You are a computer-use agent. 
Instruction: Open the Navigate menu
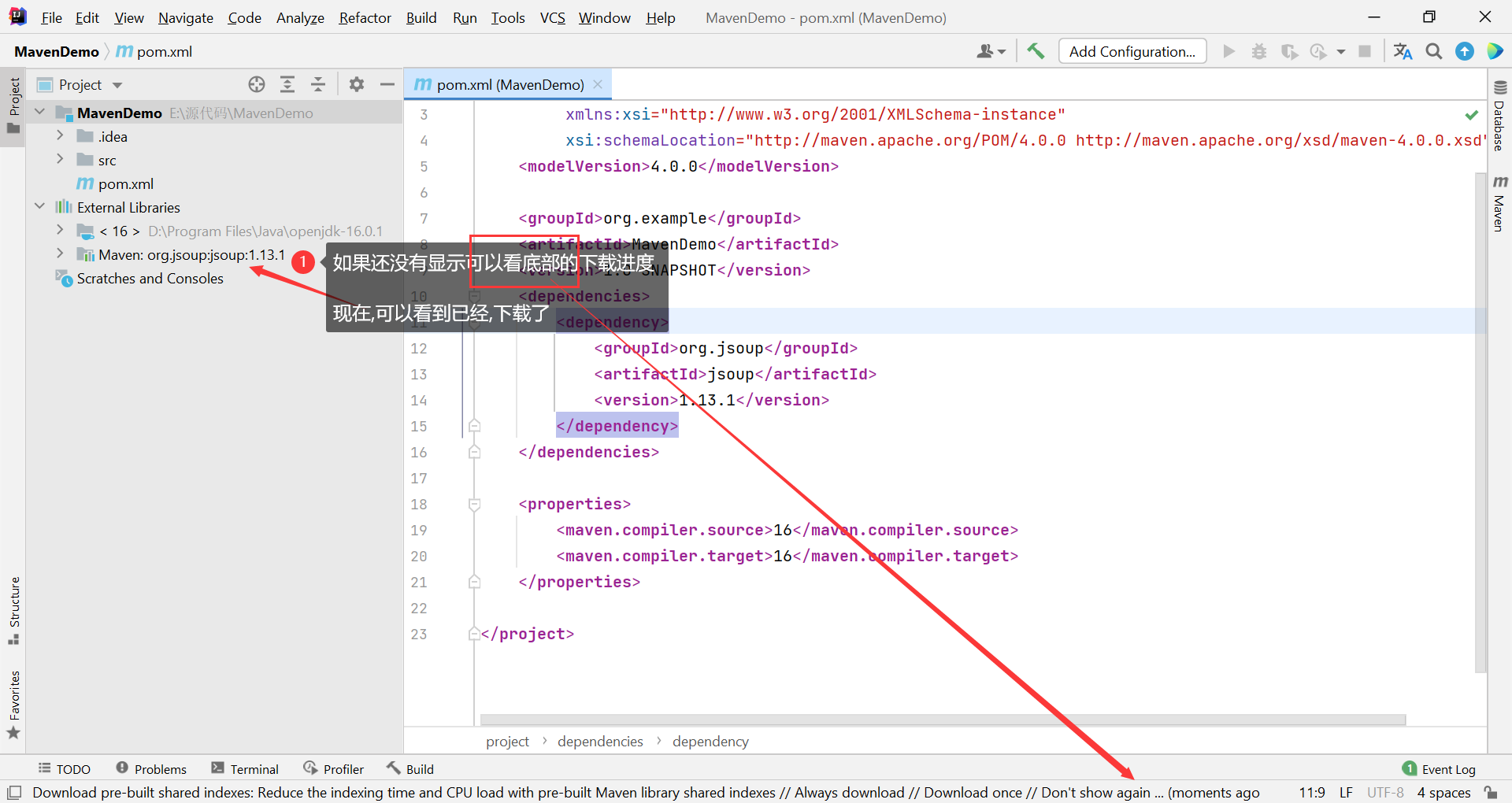[x=186, y=17]
